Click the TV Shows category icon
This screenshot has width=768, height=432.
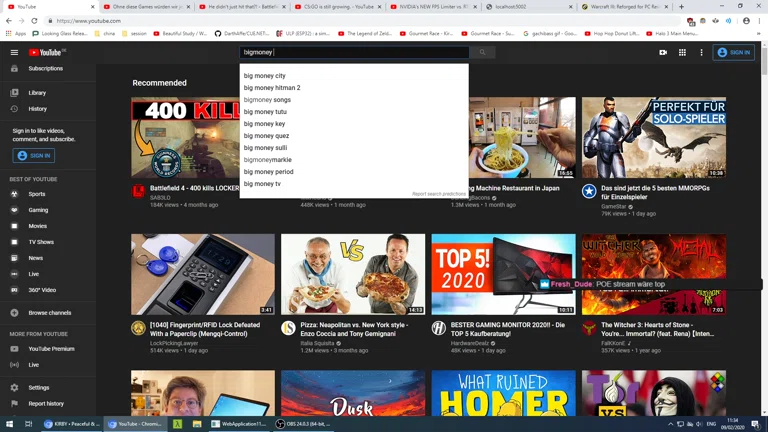pos(14,242)
